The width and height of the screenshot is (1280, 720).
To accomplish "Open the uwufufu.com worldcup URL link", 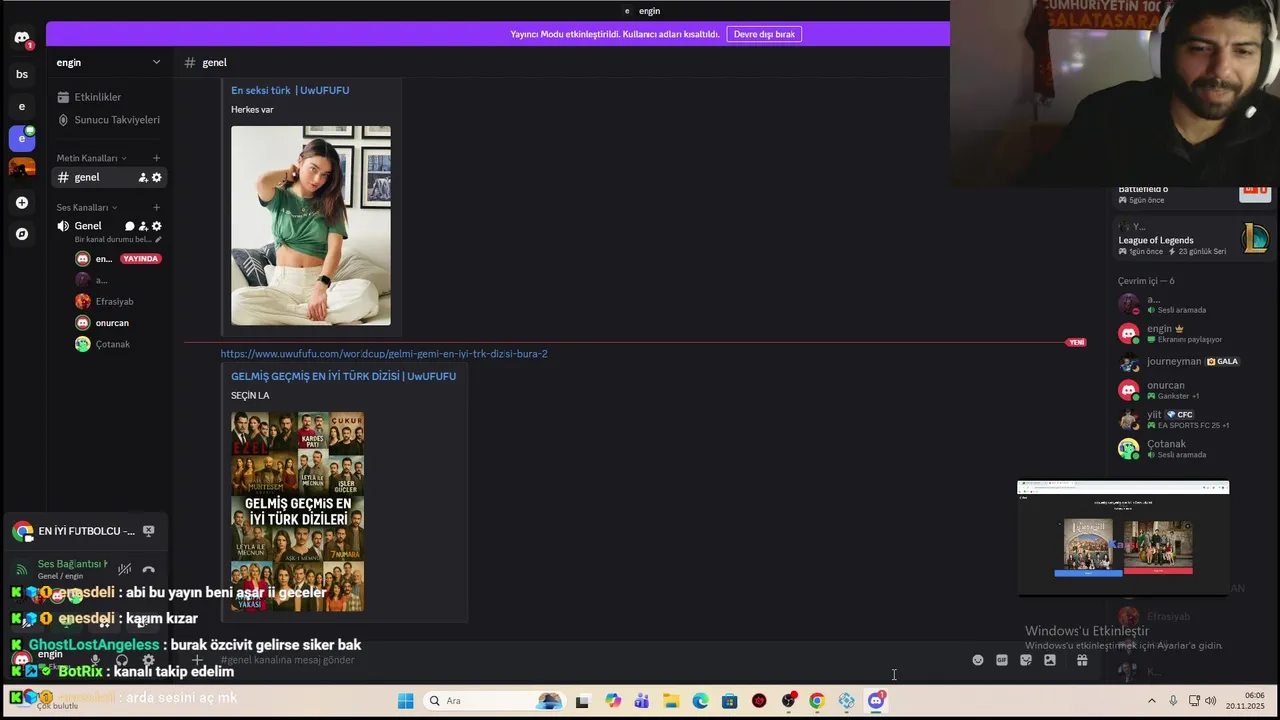I will click(x=384, y=354).
